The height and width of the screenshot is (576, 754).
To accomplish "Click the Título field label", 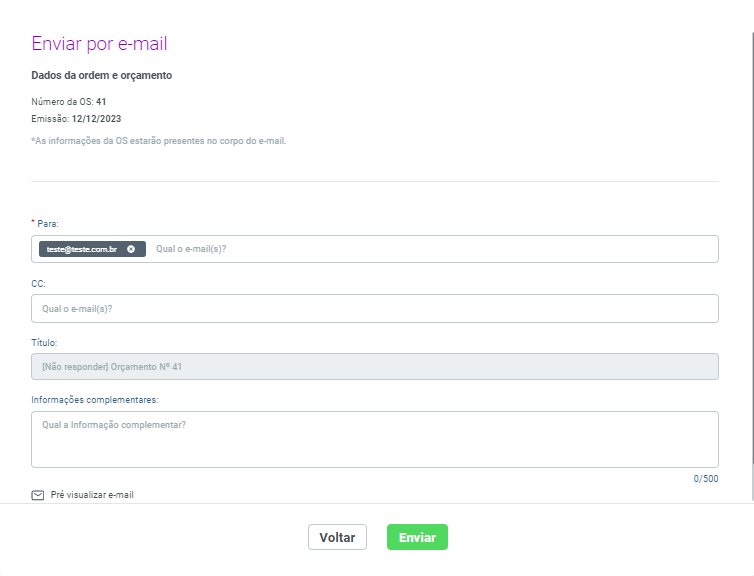I will (x=44, y=343).
